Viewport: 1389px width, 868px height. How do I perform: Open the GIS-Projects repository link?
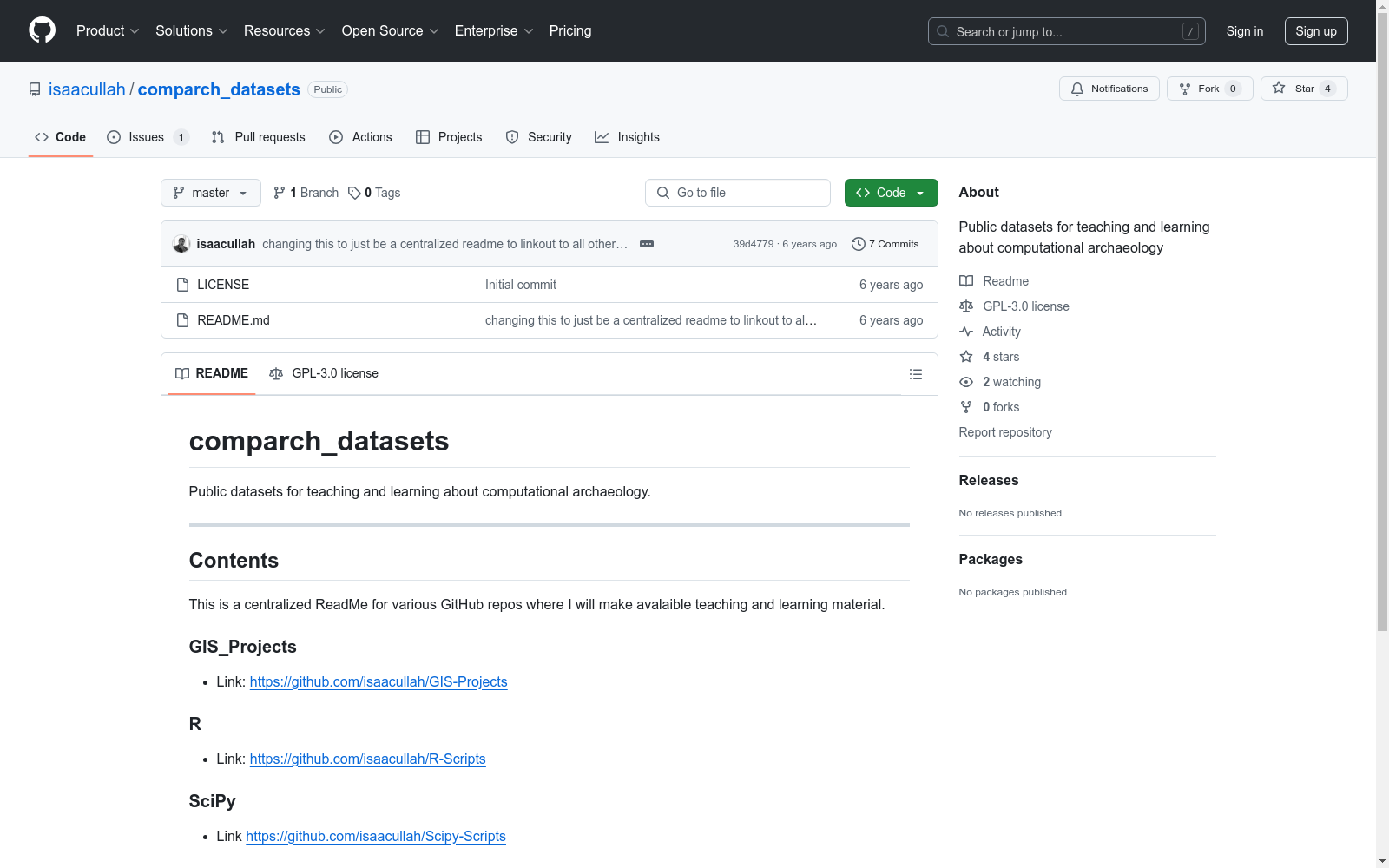[379, 681]
